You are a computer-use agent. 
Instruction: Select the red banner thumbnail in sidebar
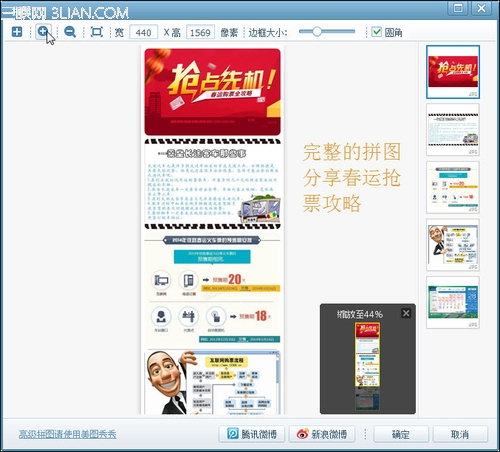pos(453,72)
